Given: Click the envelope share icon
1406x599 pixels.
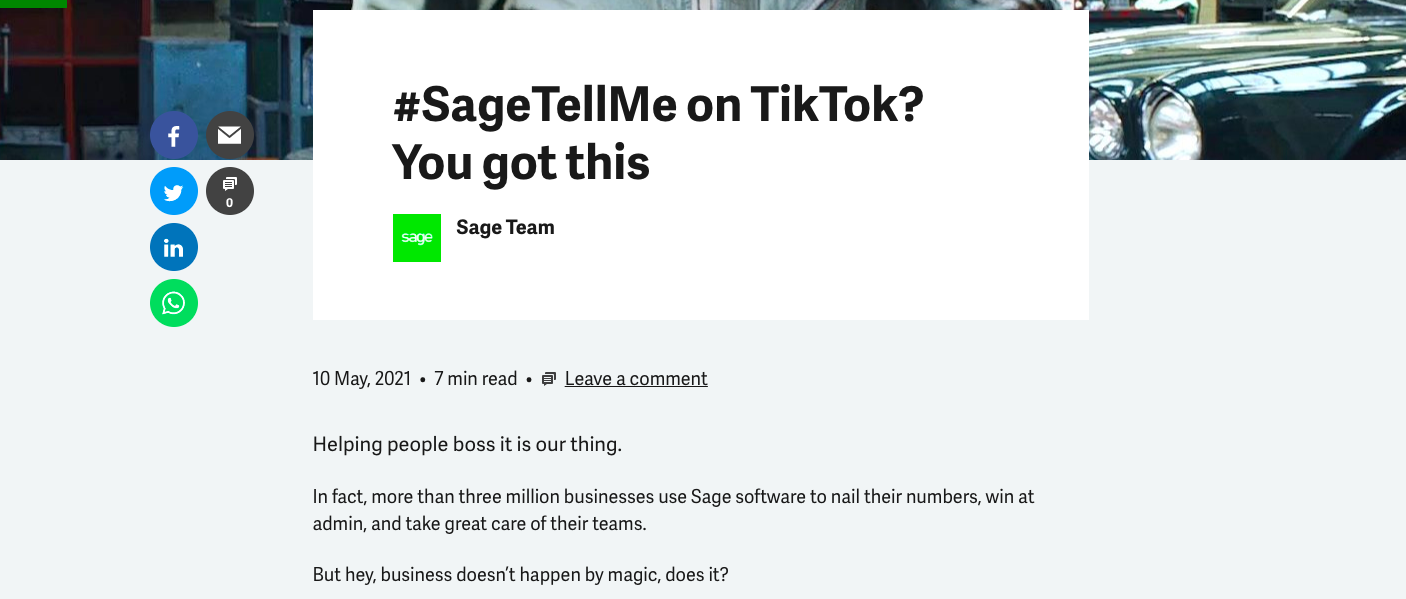Looking at the screenshot, I should point(230,135).
